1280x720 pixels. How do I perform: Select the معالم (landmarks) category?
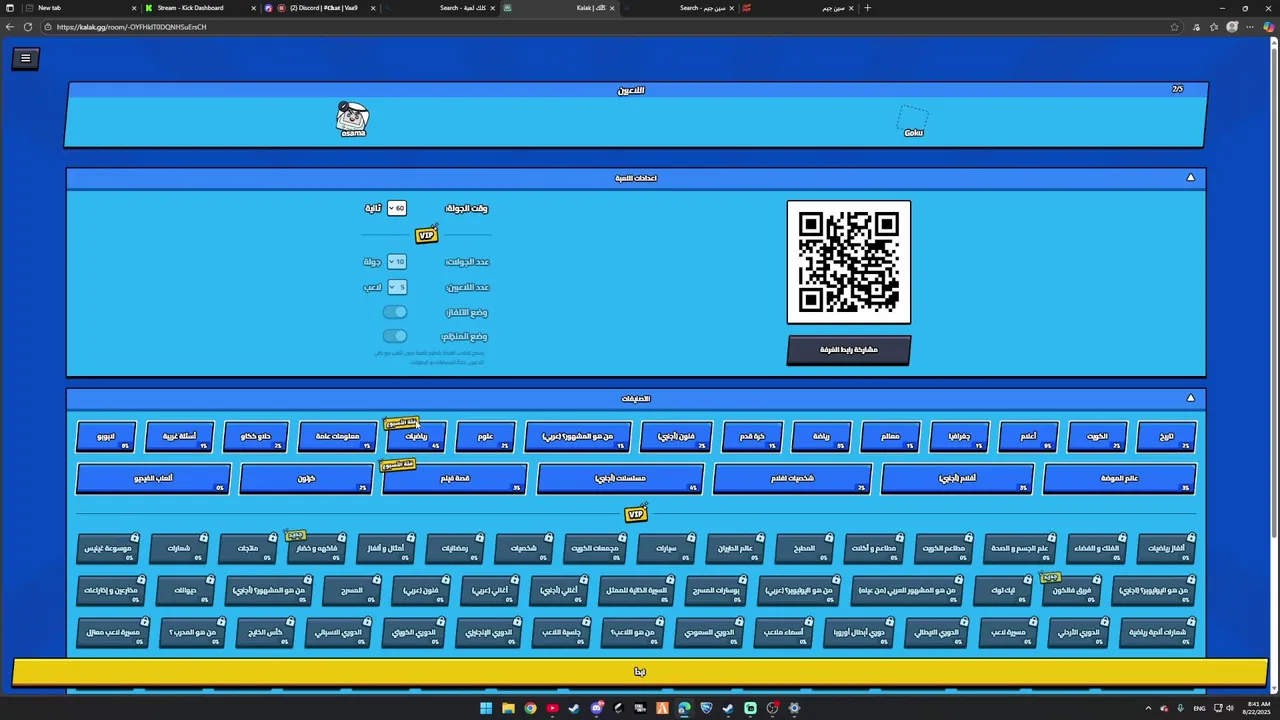889,436
